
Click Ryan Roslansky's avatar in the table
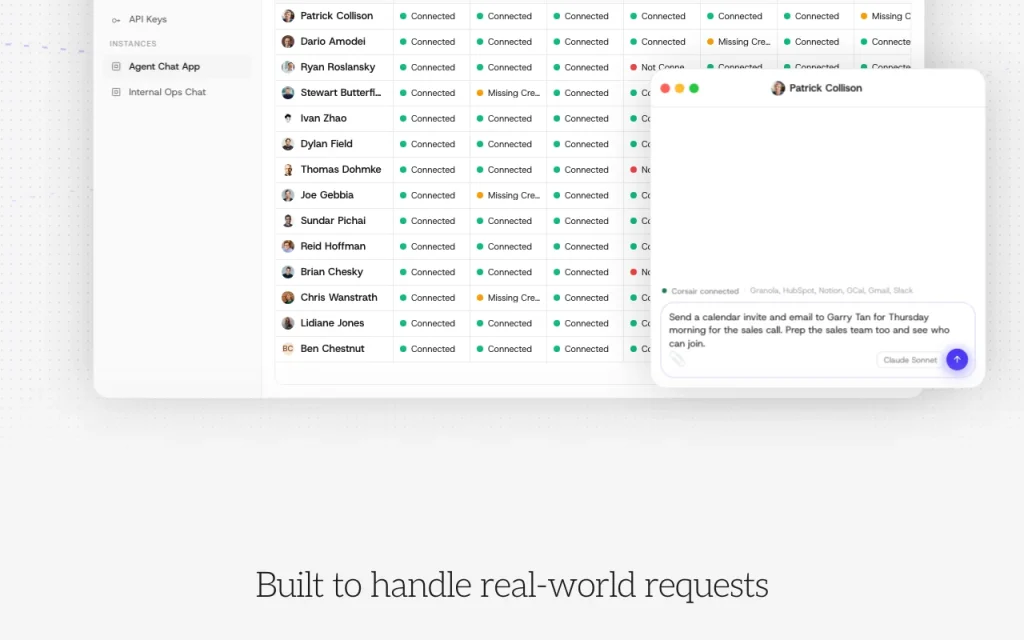coord(288,67)
